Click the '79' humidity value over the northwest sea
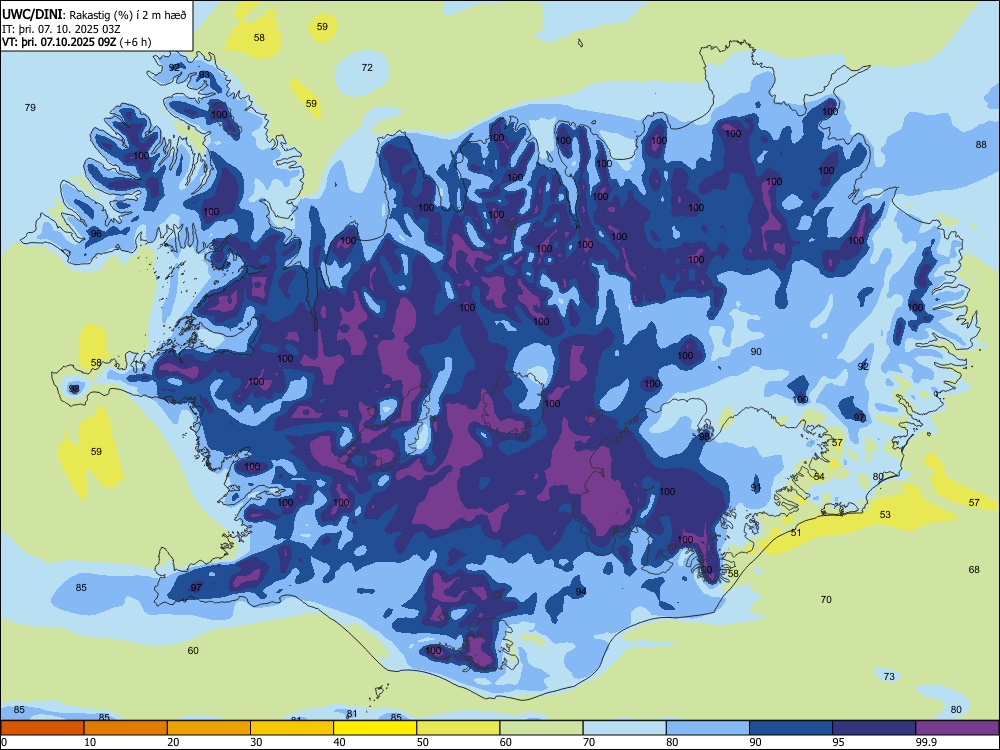Viewport: 1000px width, 750px height. click(30, 107)
